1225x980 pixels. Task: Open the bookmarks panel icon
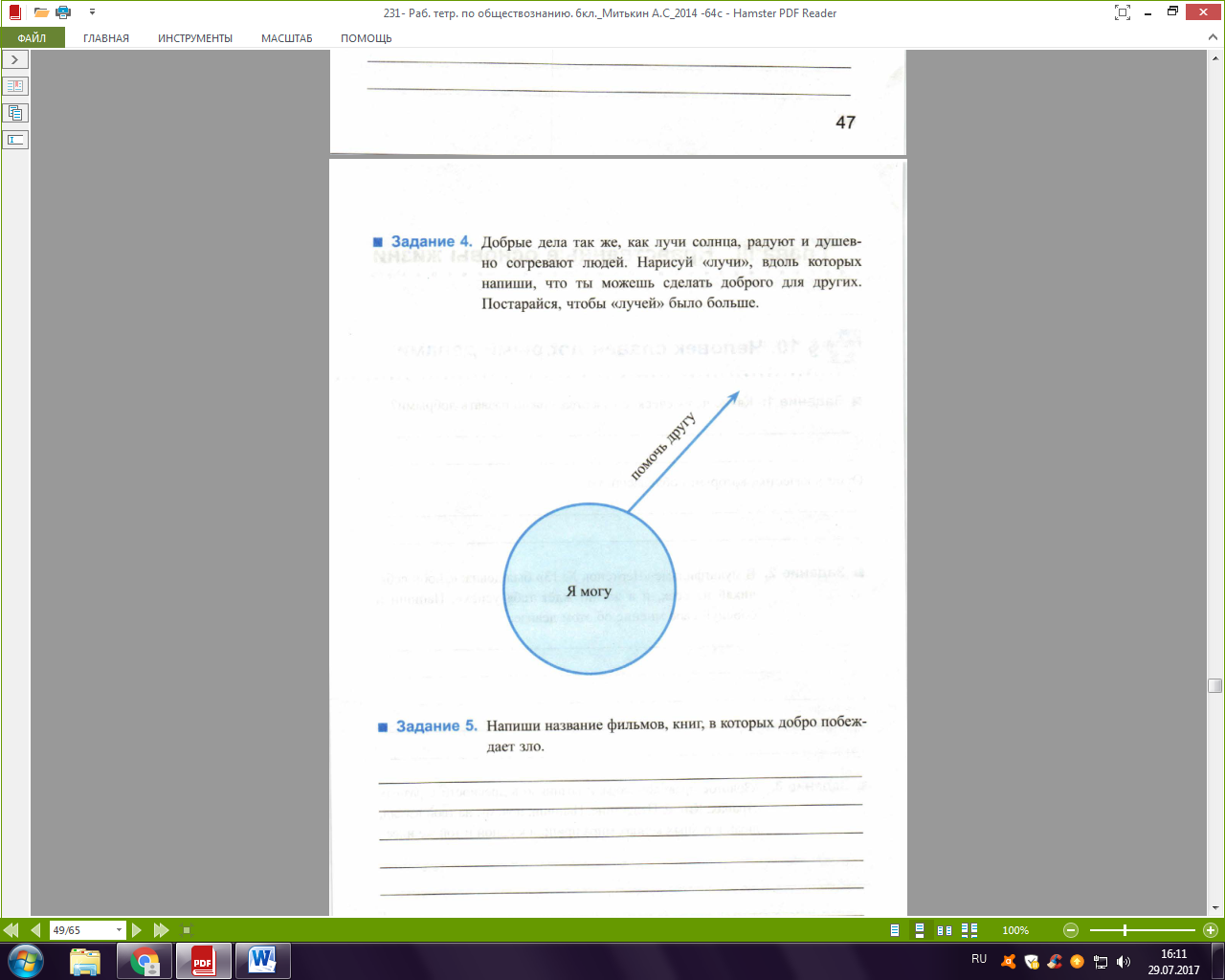pos(15,86)
